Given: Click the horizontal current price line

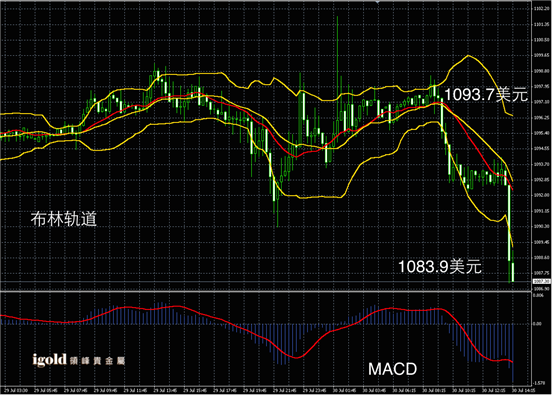Looking at the screenshot, I should tap(266, 282).
